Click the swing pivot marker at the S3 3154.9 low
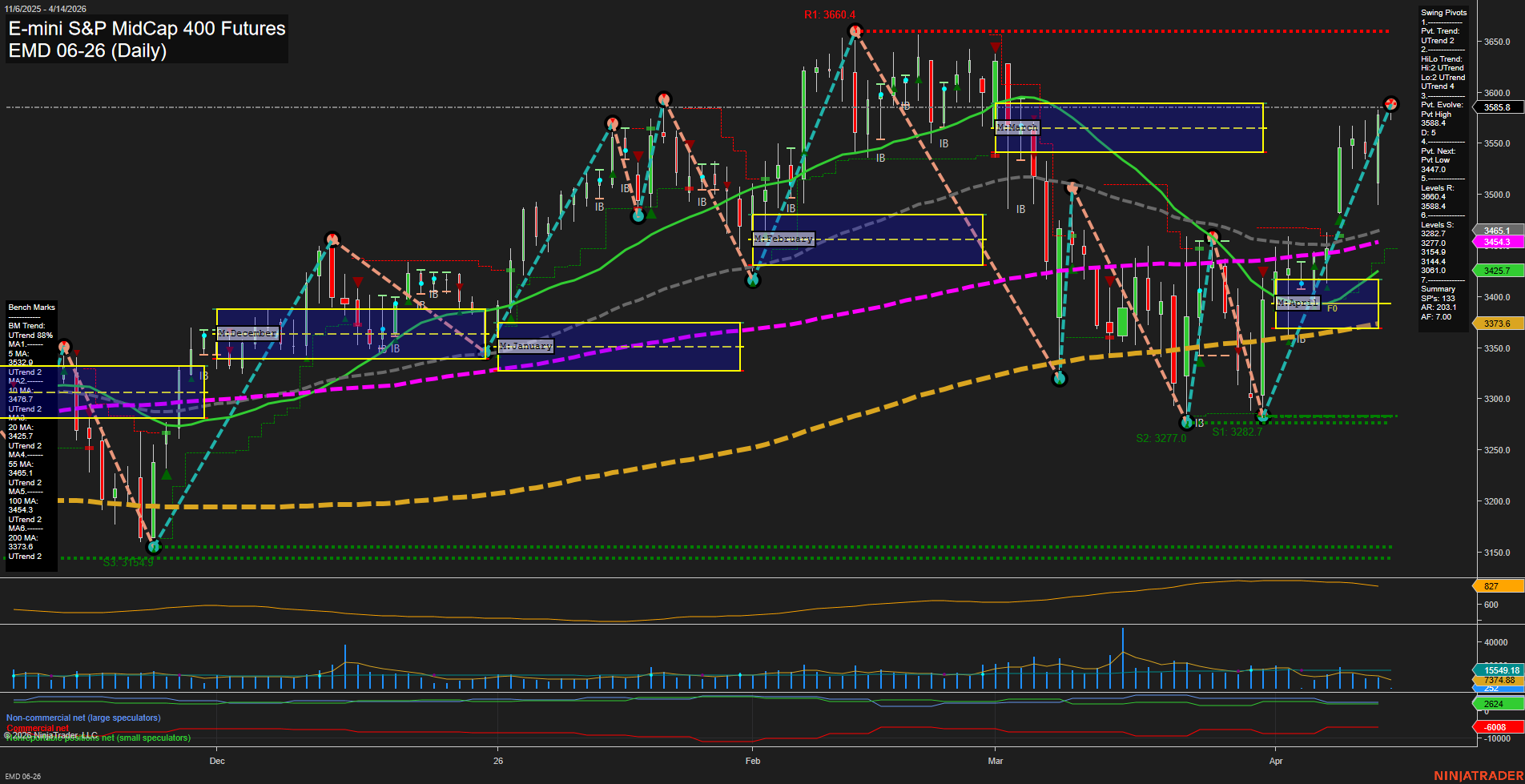 click(153, 546)
